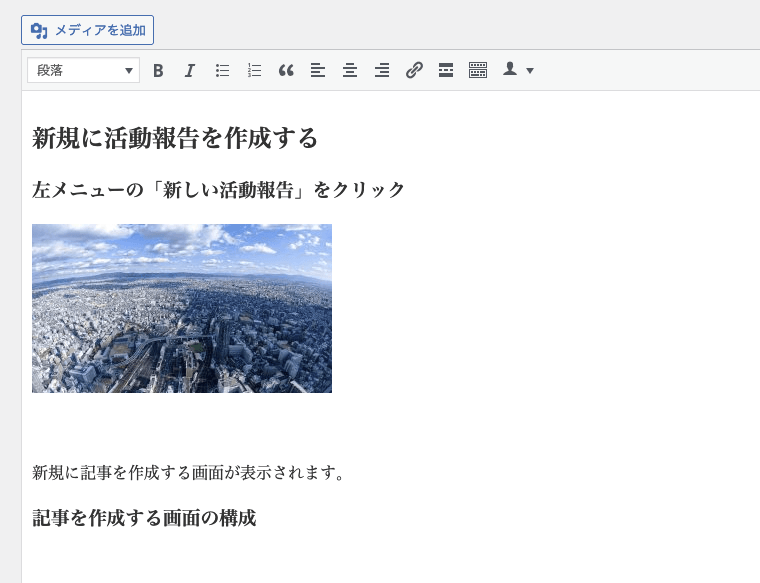This screenshot has height=583, width=760.
Task: Insert a numbered list
Action: 254,71
